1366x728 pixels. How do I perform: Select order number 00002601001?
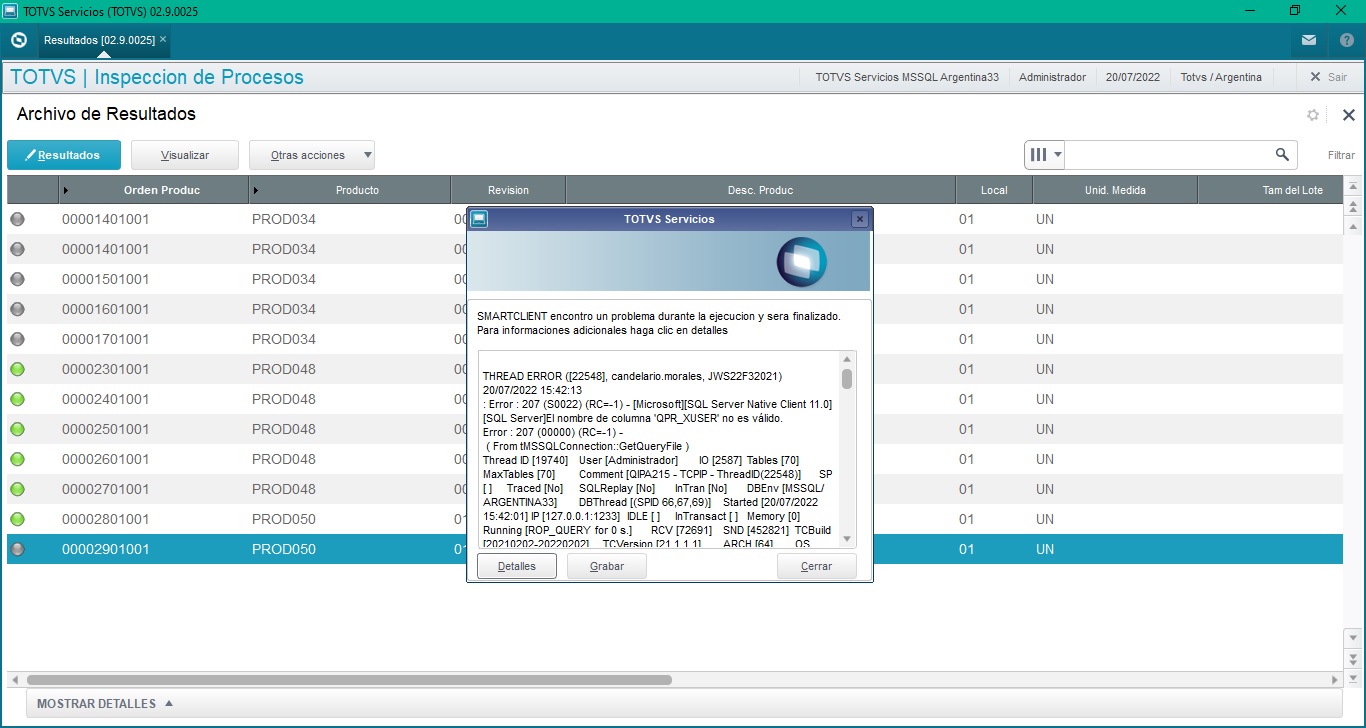coord(106,459)
